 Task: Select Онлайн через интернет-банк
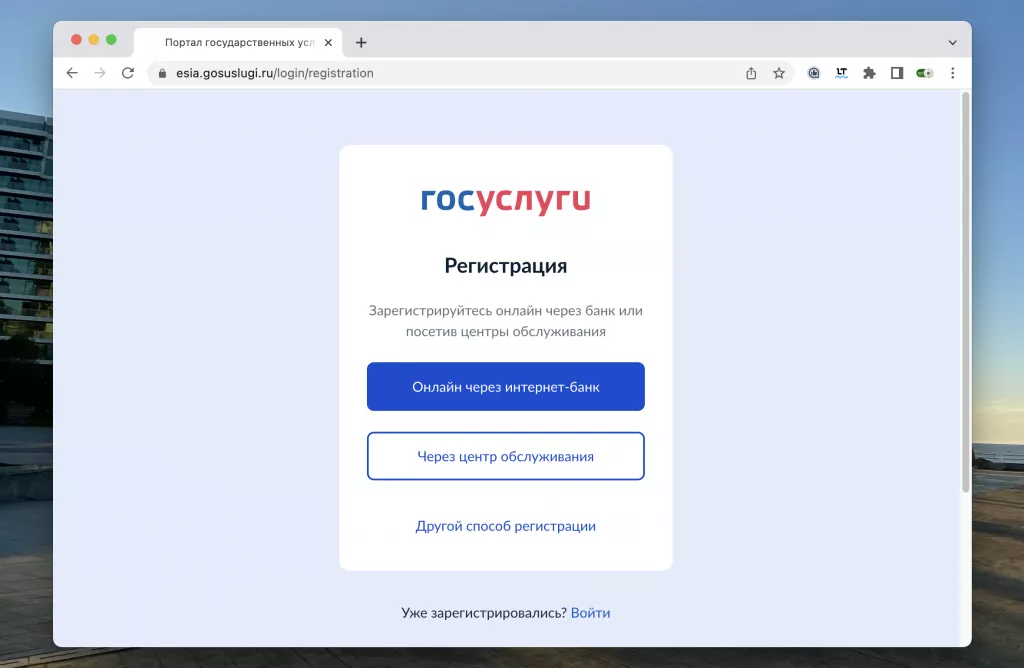coord(505,386)
